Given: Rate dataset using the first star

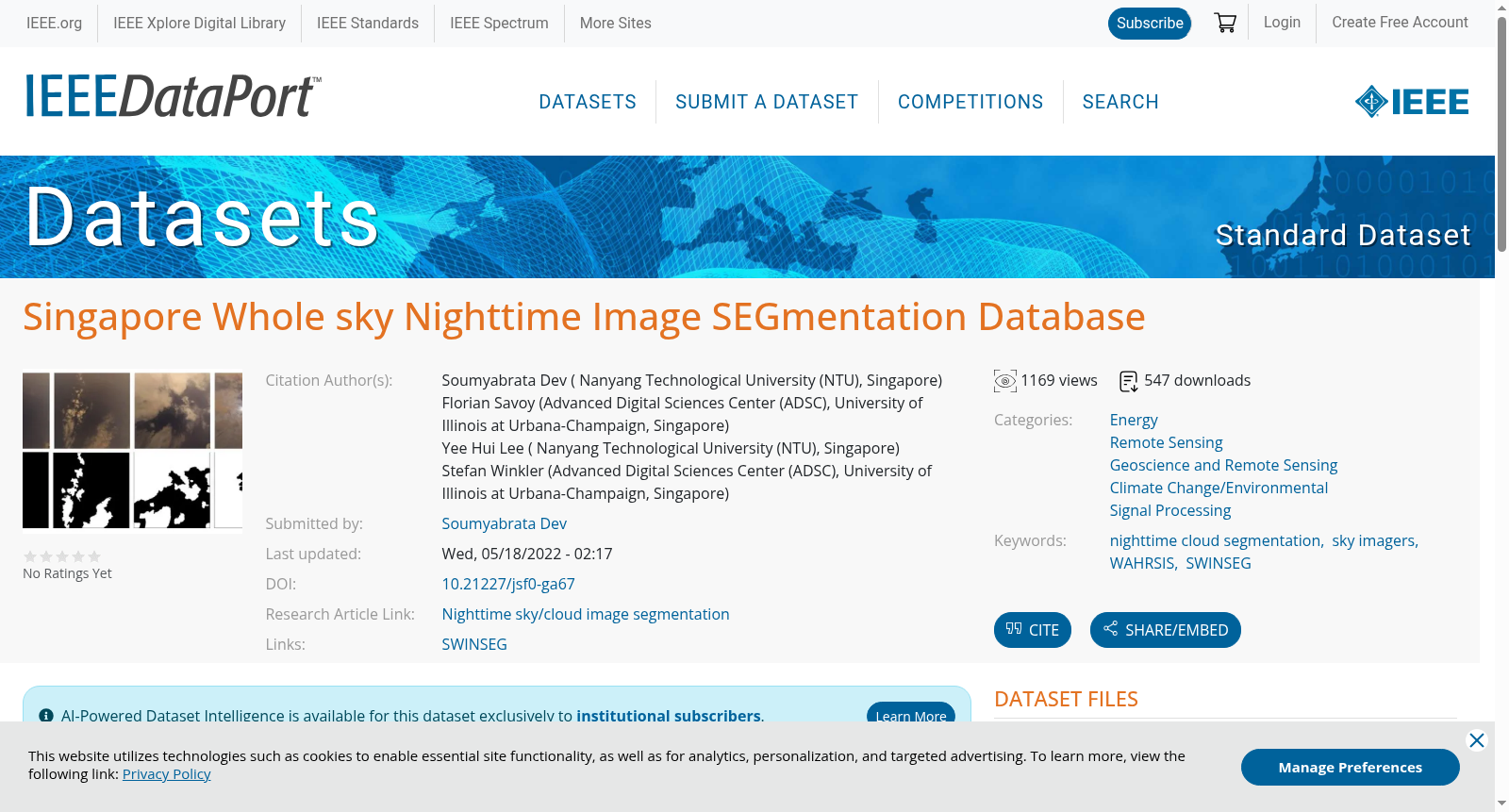Looking at the screenshot, I should click(x=30, y=556).
